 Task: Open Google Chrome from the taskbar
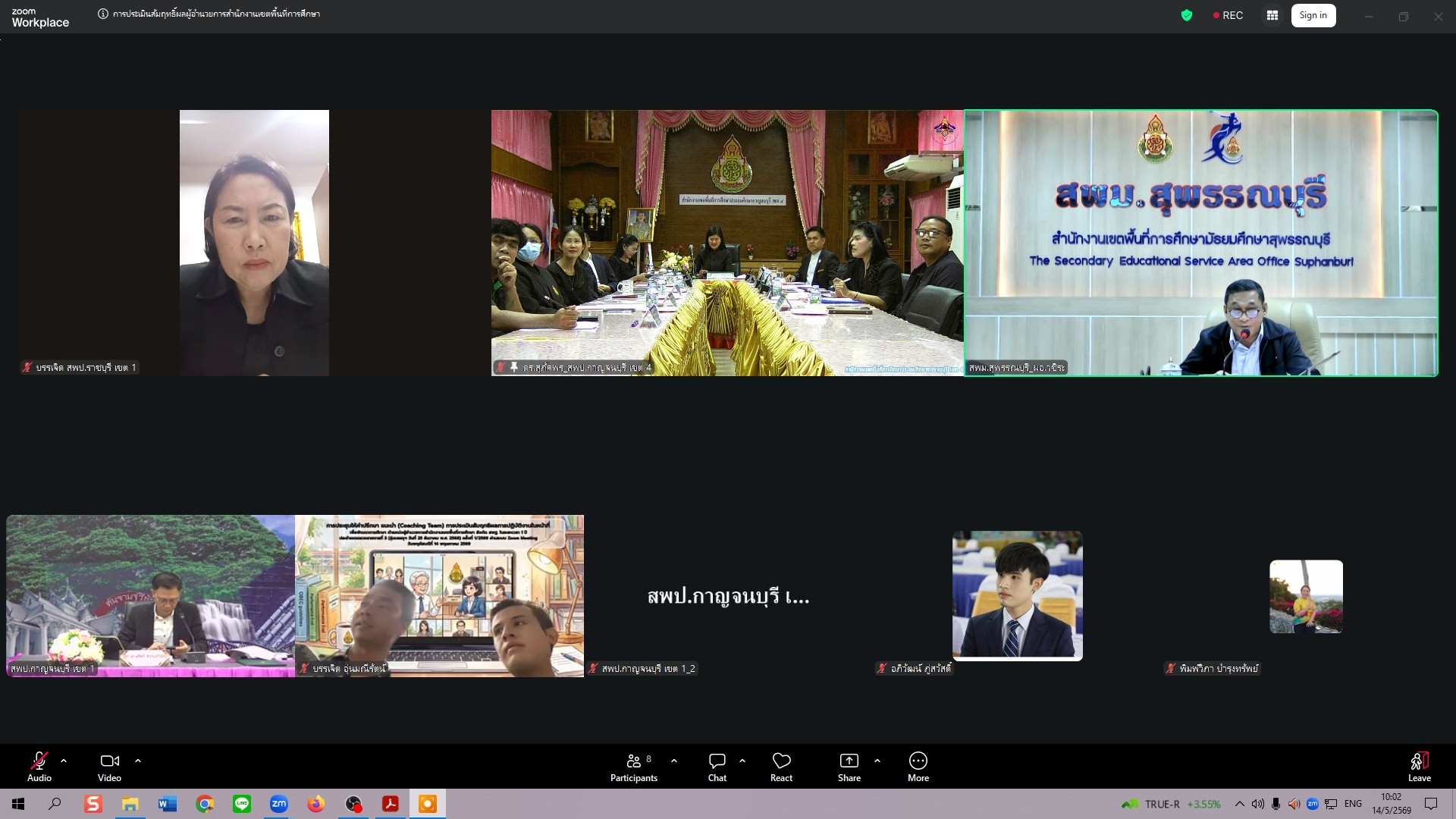coord(205,804)
